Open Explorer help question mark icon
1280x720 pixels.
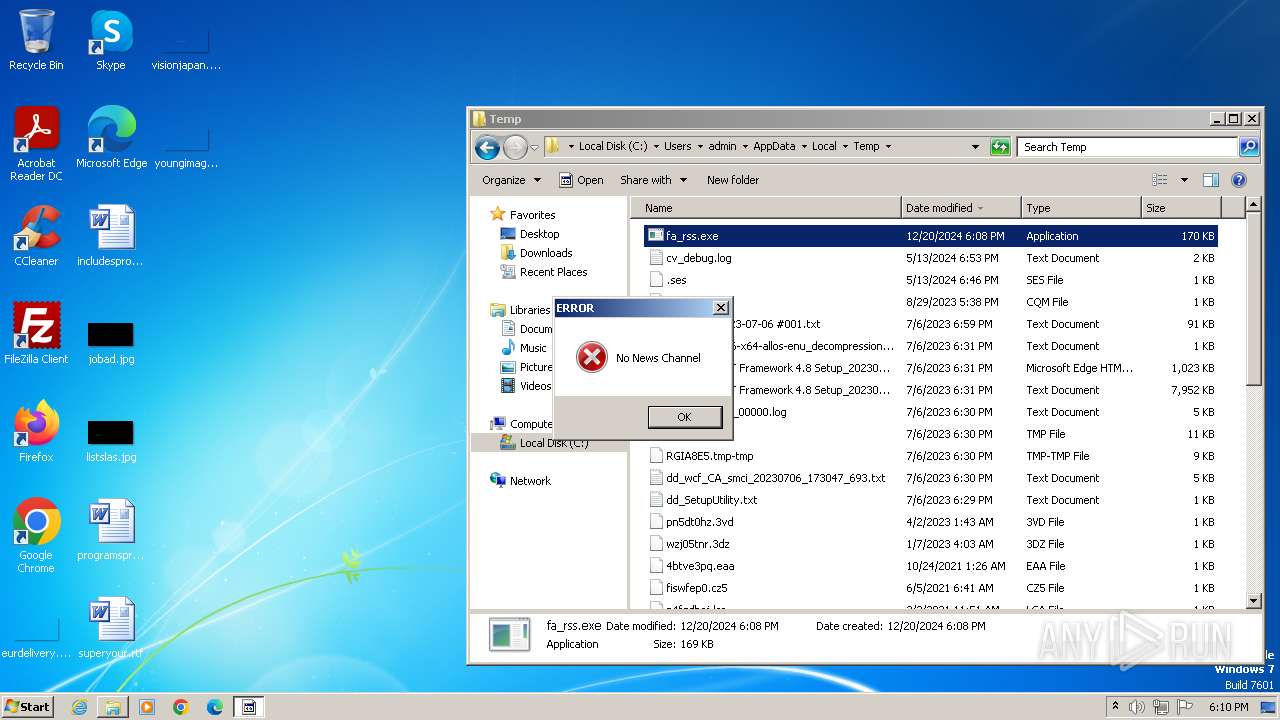pyautogui.click(x=1239, y=180)
